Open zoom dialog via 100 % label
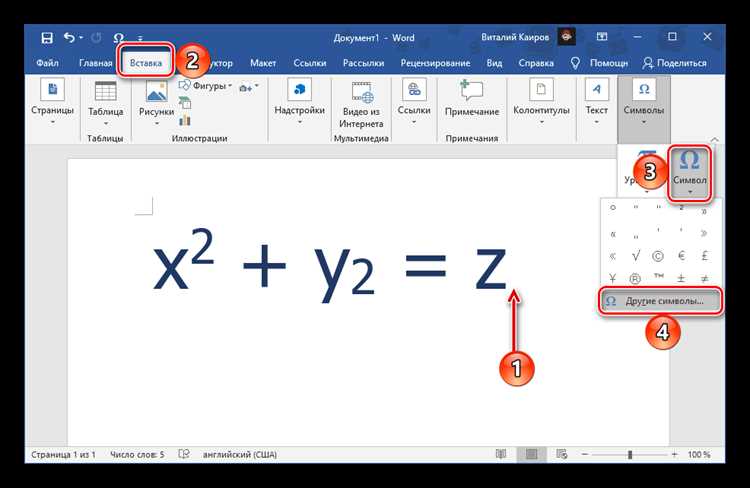This screenshot has height=488, width=750. pos(699,455)
